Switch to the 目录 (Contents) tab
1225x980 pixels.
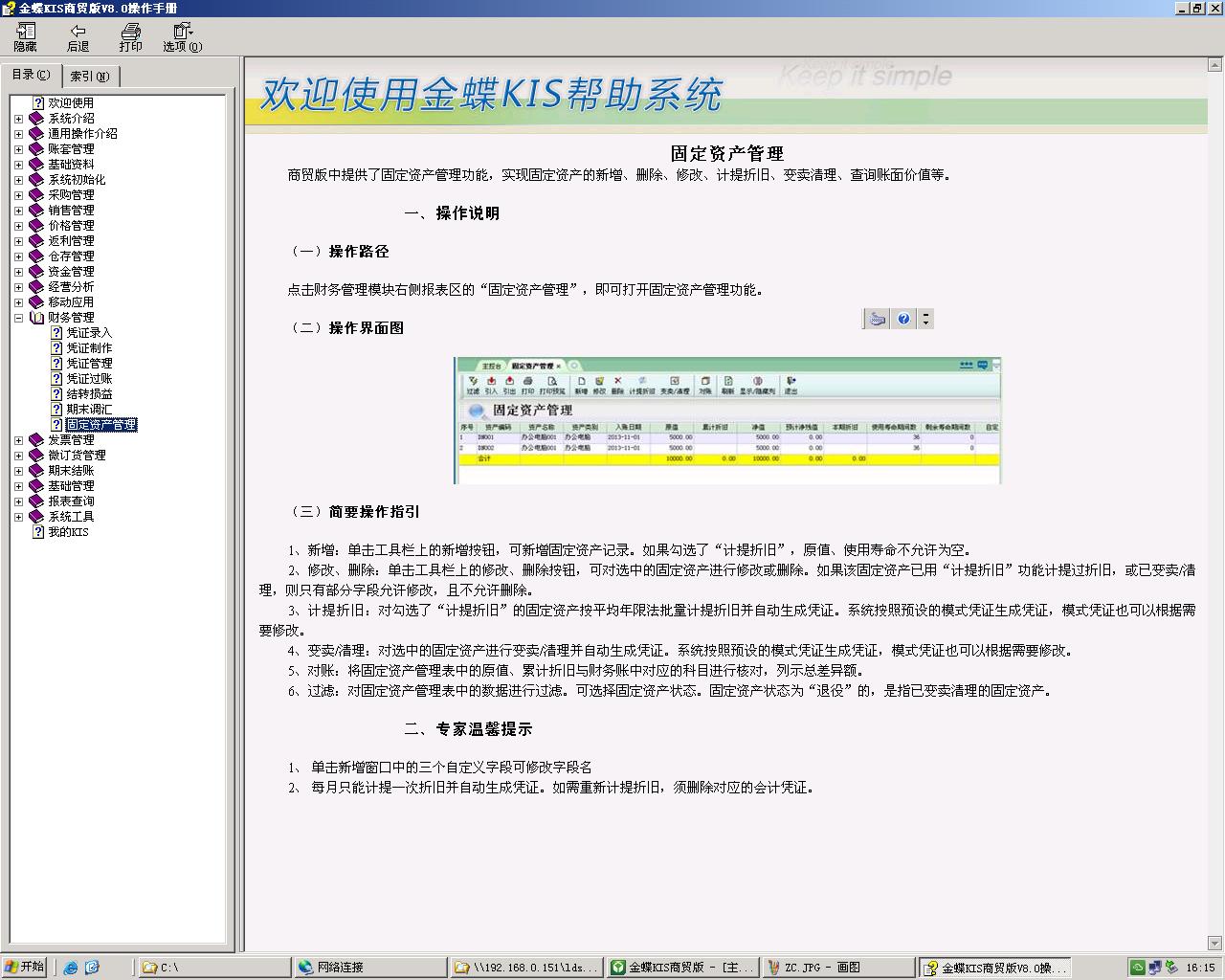pos(31,75)
